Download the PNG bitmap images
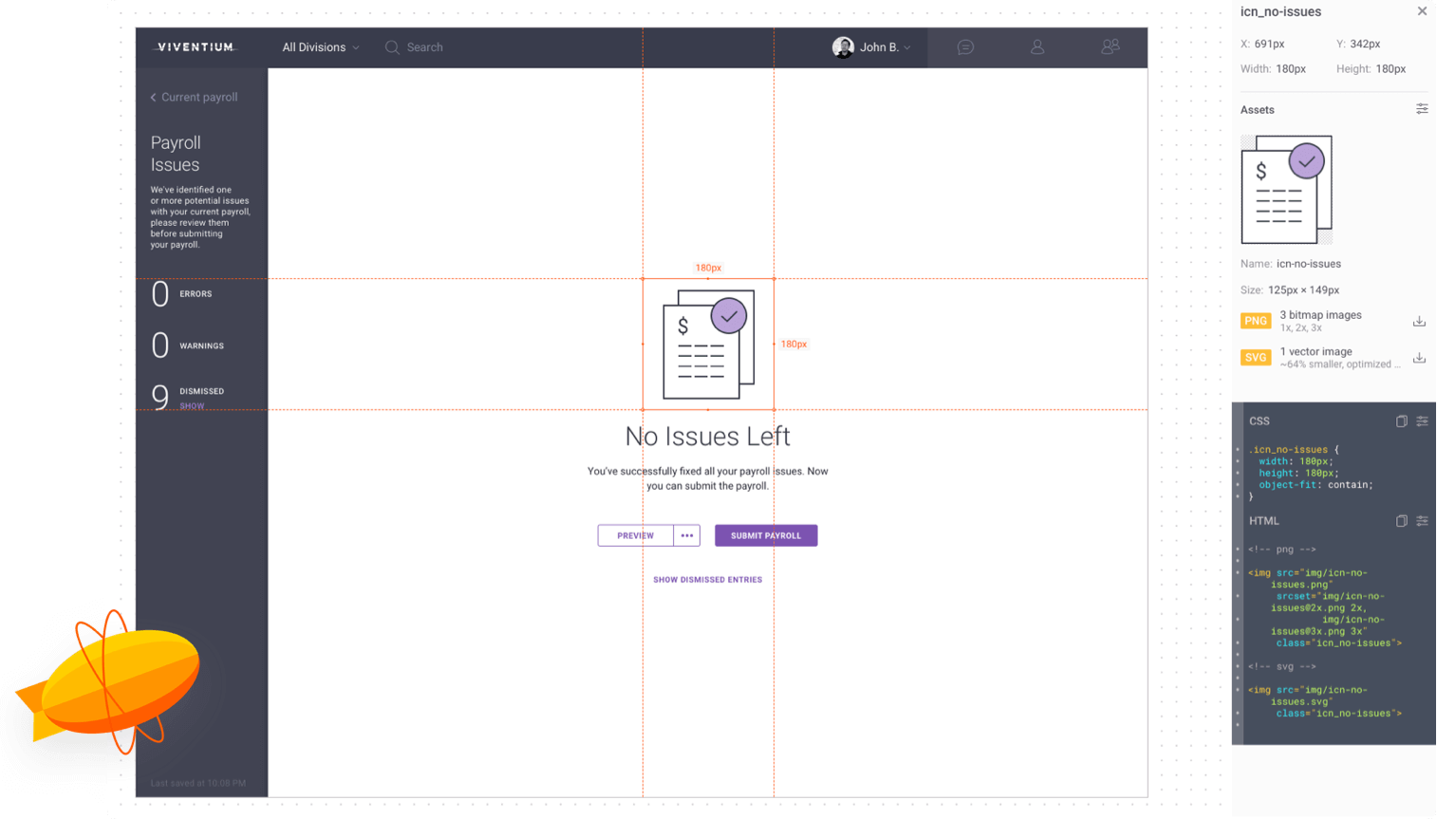The width and height of the screenshot is (1456, 819). coord(1419,322)
